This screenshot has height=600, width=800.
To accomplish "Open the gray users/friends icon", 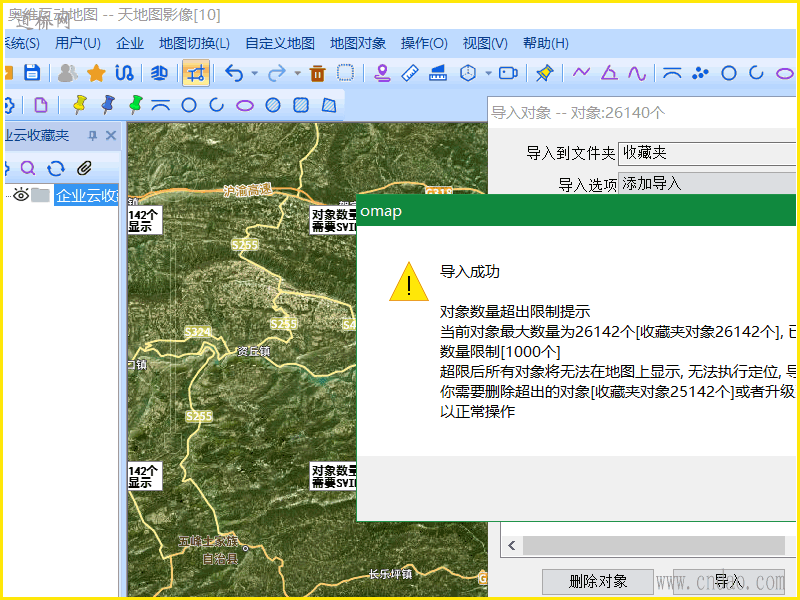I will (x=67, y=73).
